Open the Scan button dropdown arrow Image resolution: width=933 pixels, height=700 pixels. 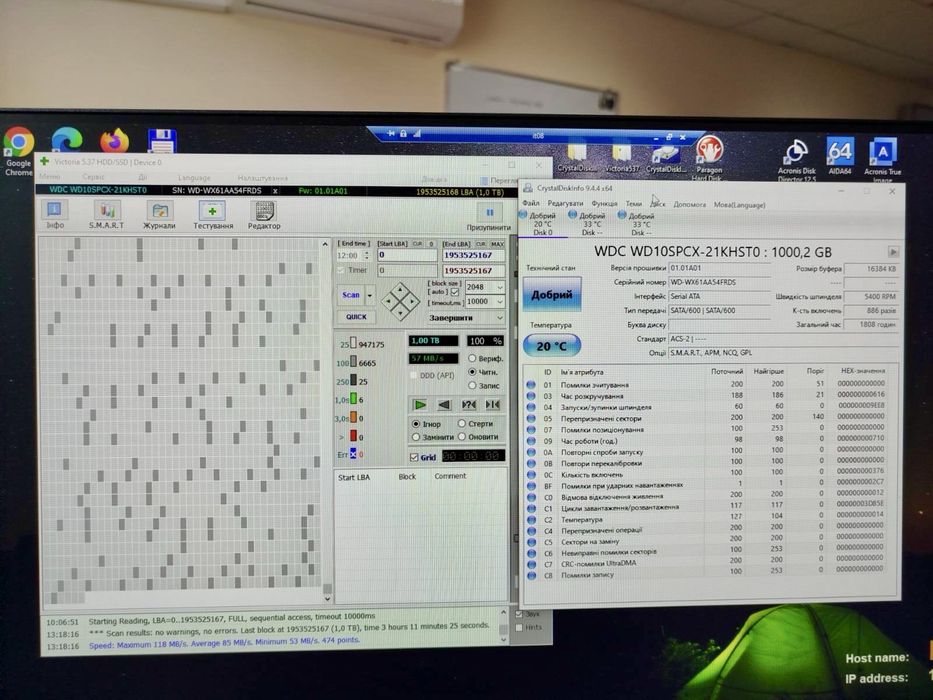370,295
